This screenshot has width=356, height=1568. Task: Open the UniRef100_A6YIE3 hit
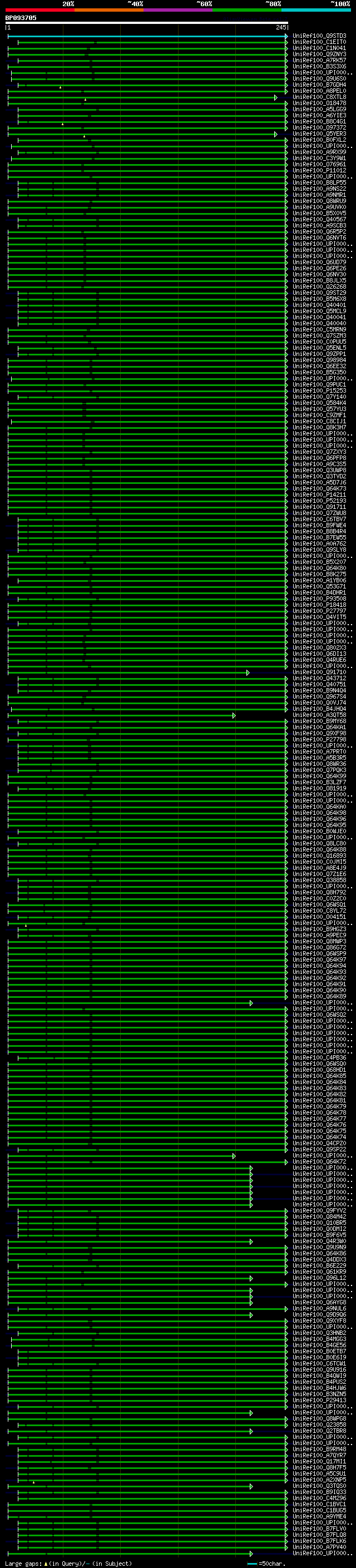(319, 116)
